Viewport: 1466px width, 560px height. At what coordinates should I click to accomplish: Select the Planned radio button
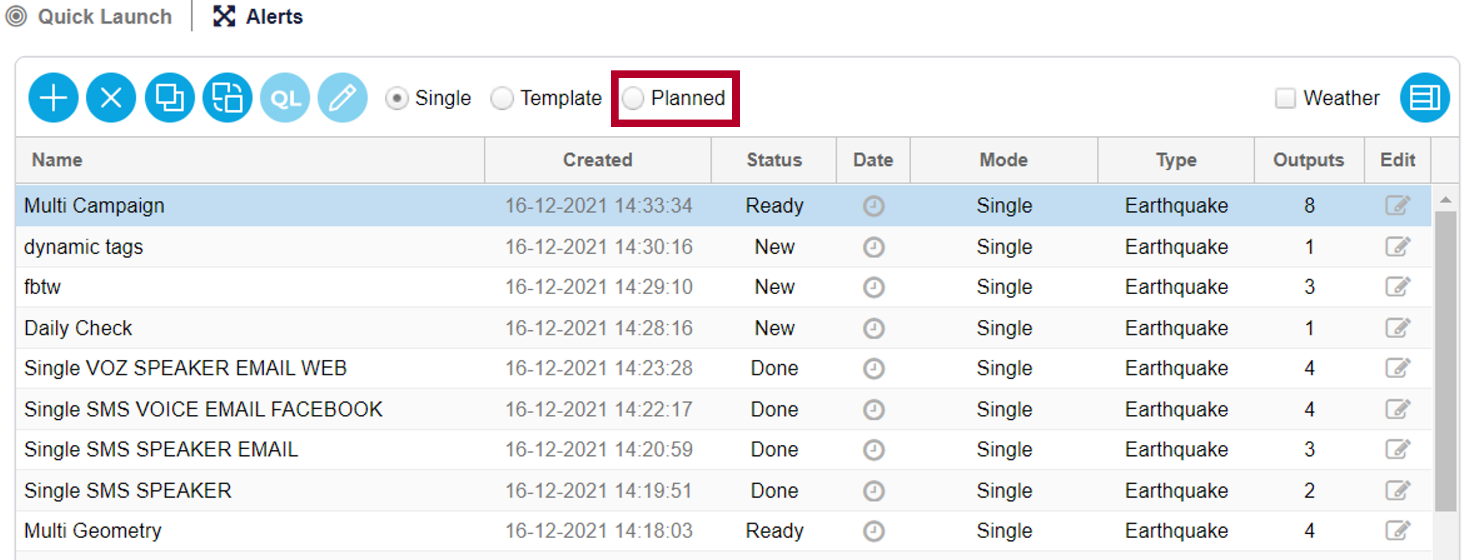coord(633,98)
